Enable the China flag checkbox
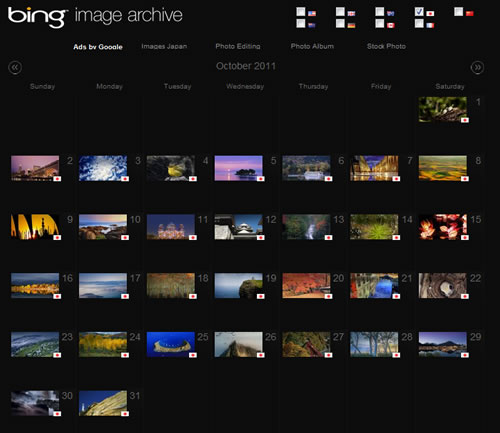Screen dimensions: 500x433 [x=458, y=12]
